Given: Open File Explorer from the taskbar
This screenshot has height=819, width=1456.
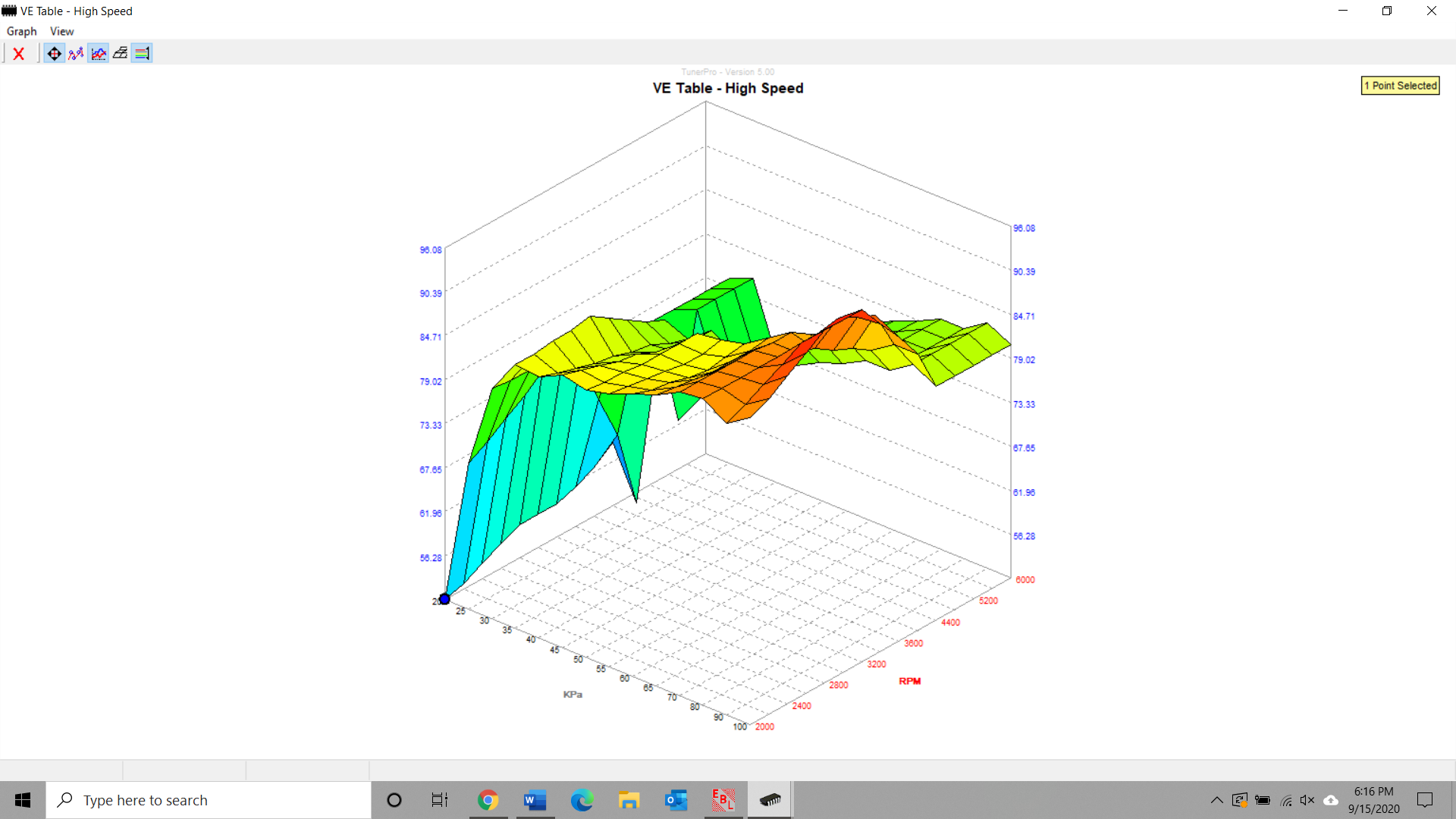Looking at the screenshot, I should pos(629,800).
